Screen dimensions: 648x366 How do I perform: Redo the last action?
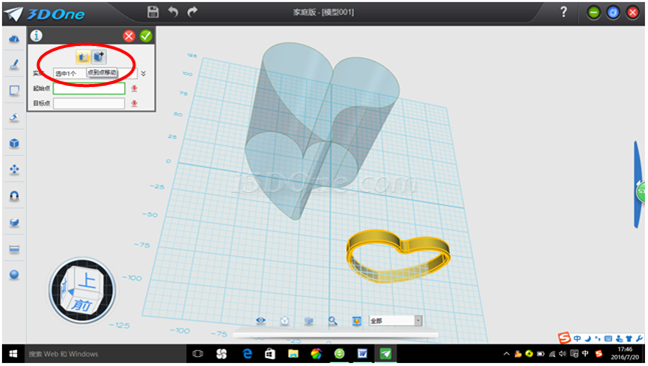tap(192, 12)
